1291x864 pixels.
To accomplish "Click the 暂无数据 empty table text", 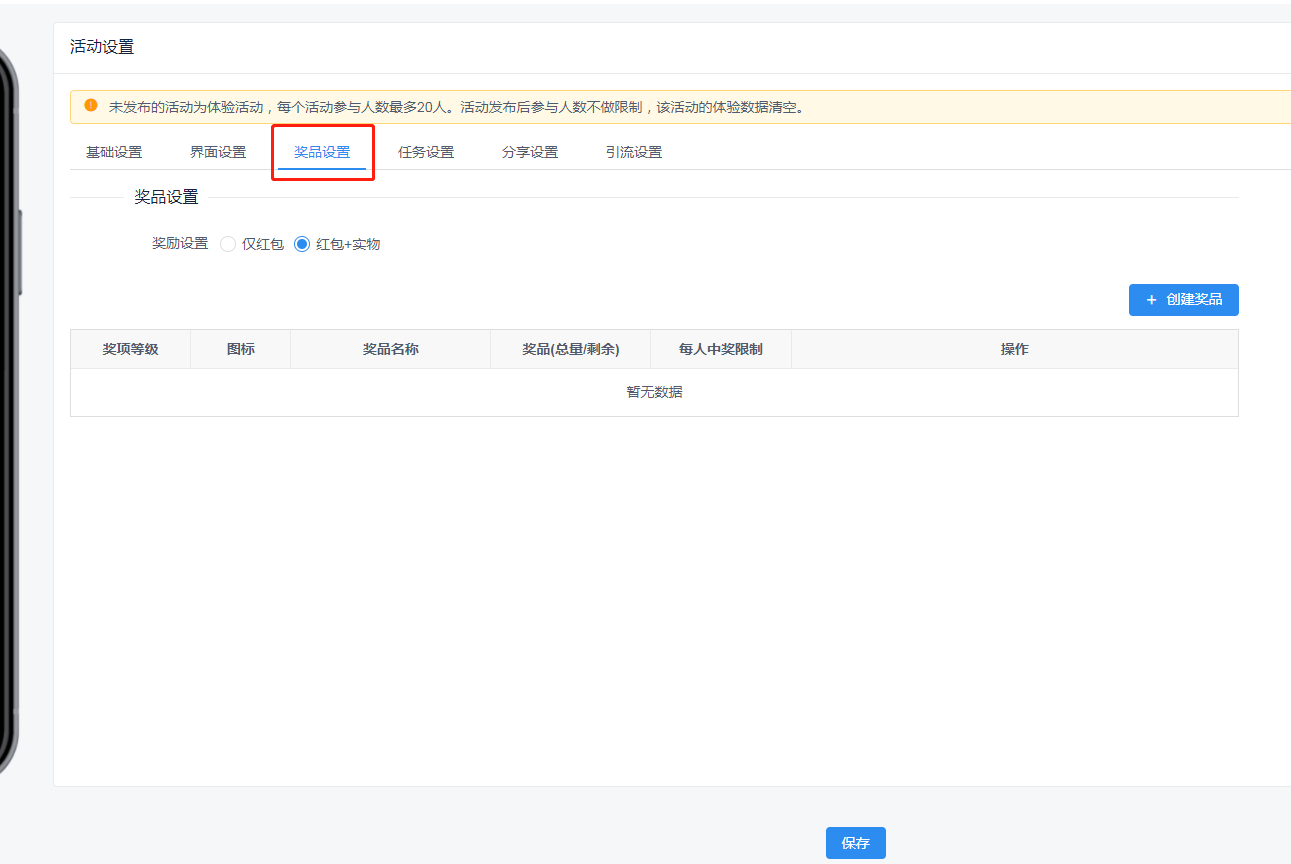I will (655, 392).
